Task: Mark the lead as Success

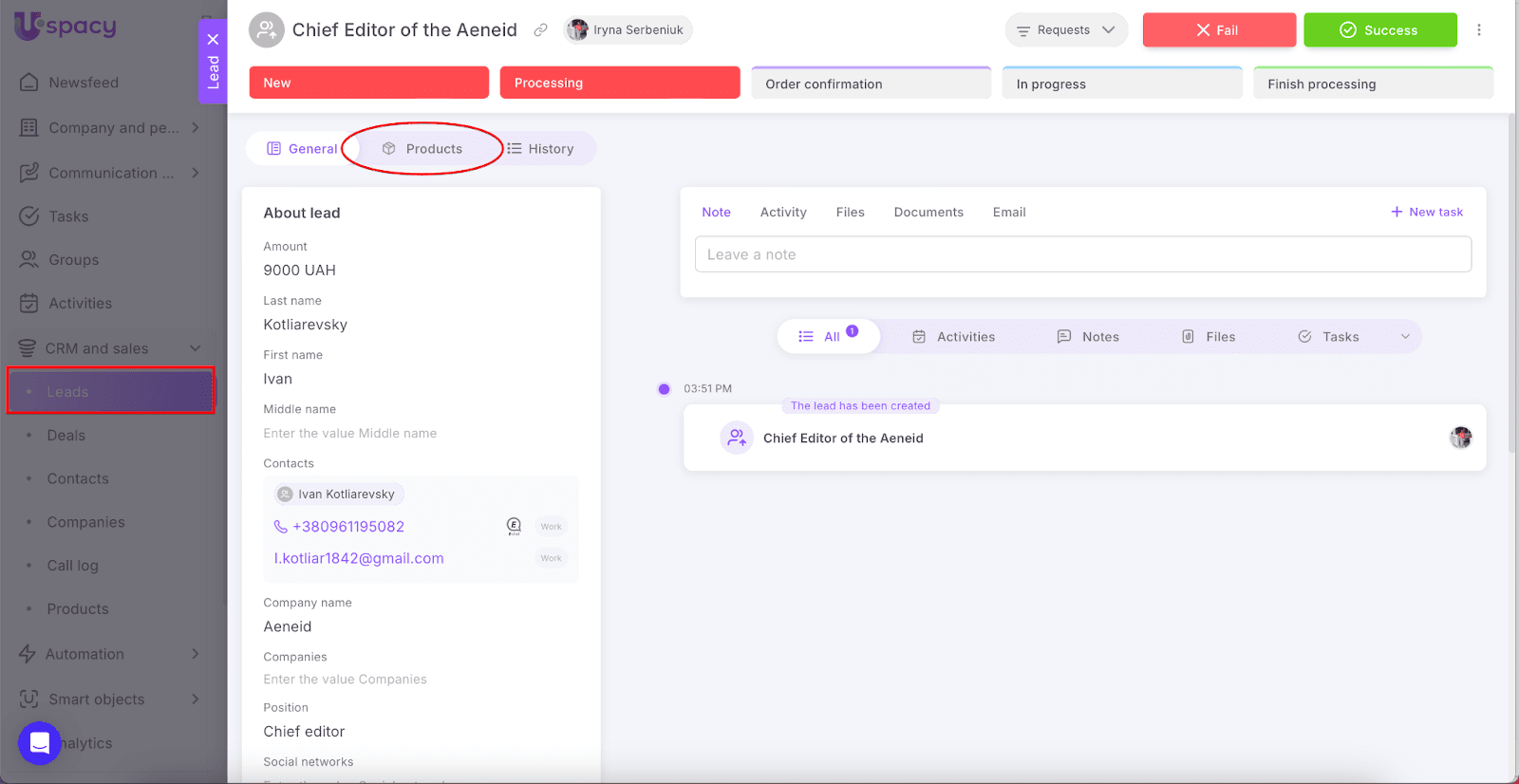Action: click(x=1379, y=30)
